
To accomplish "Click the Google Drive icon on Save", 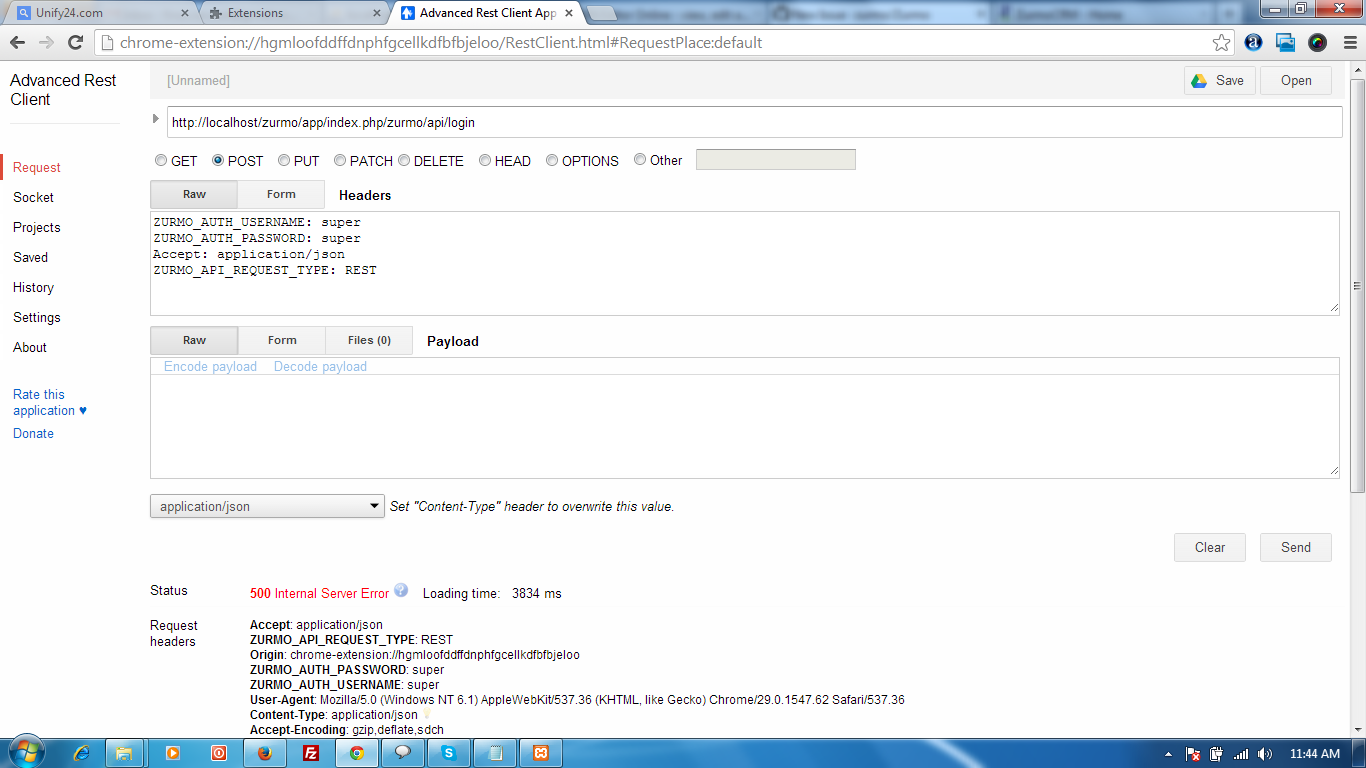I will click(x=1199, y=81).
